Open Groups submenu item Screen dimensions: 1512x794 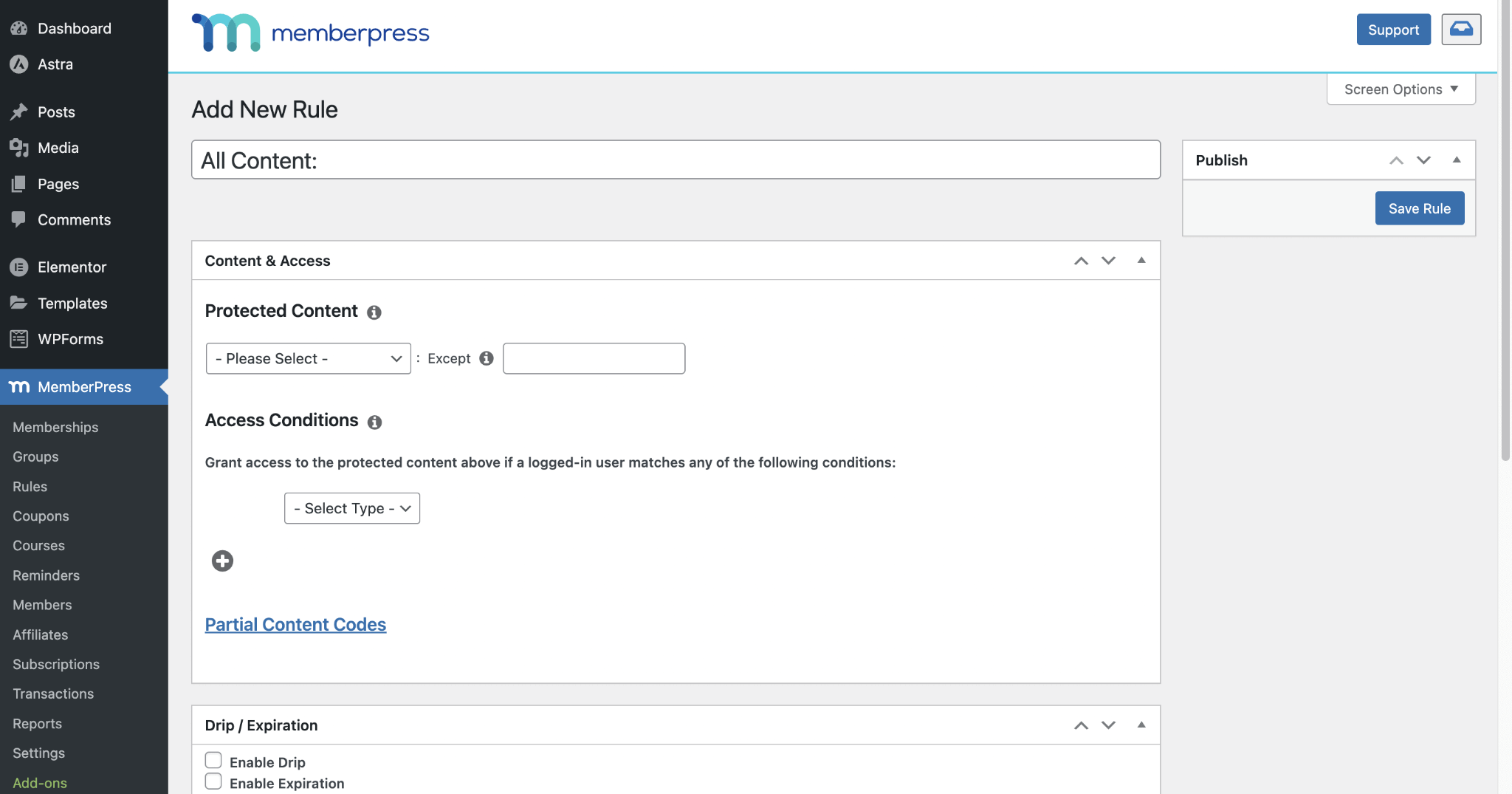click(35, 456)
